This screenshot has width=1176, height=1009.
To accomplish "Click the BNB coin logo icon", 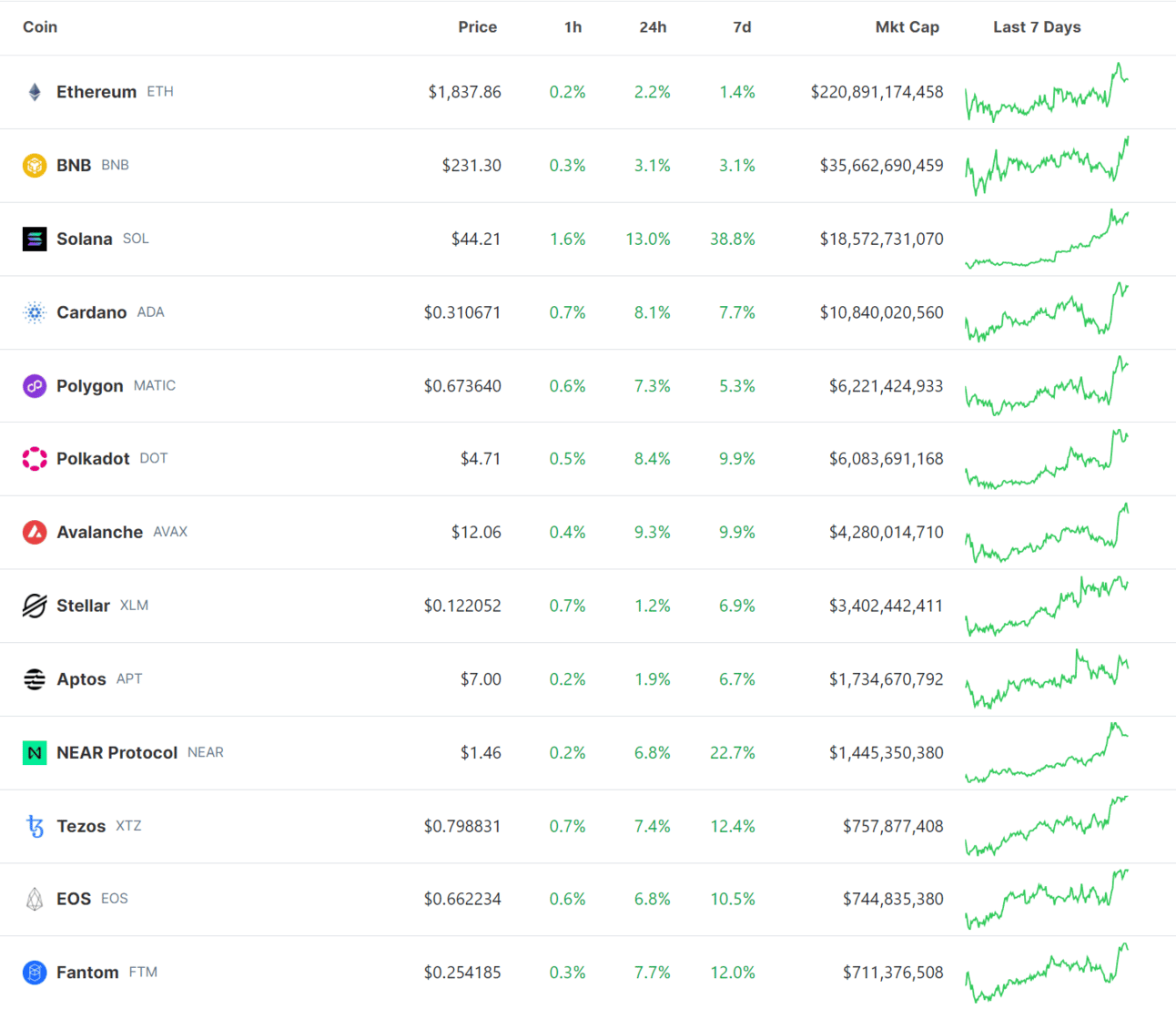I will tap(35, 166).
